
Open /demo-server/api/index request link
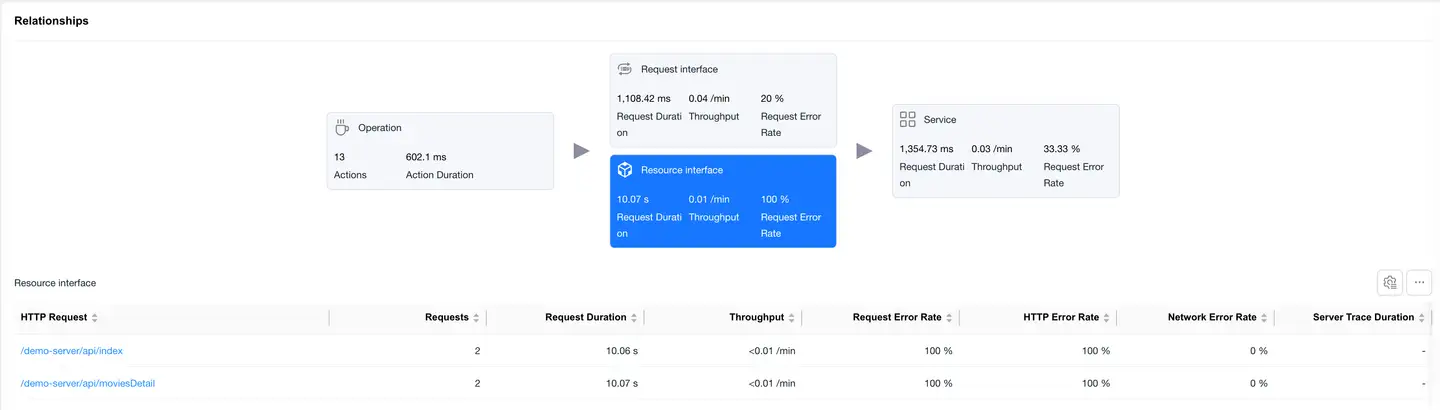[71, 351]
